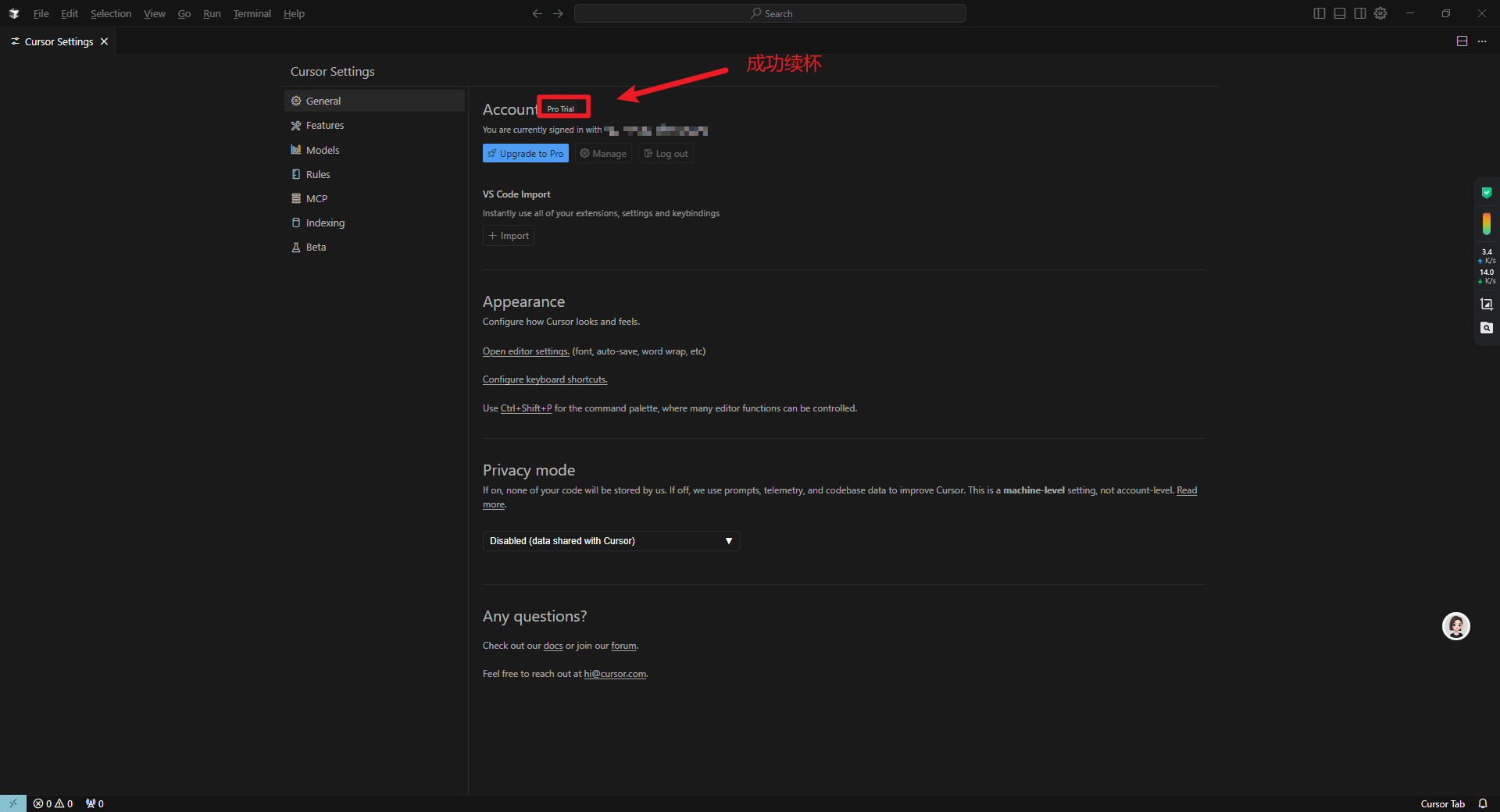This screenshot has width=1500, height=812.
Task: Open remote window status bar icon
Action: pyautogui.click(x=13, y=803)
